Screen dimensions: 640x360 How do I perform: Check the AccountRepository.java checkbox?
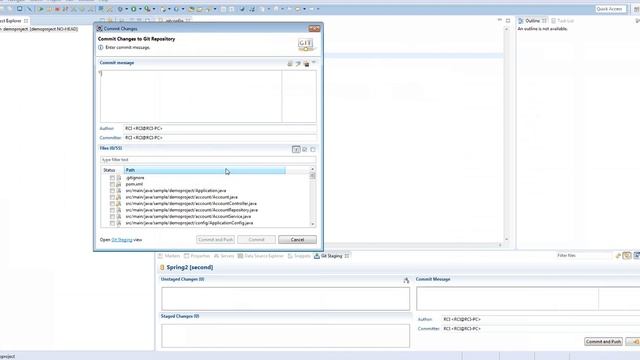[112, 211]
